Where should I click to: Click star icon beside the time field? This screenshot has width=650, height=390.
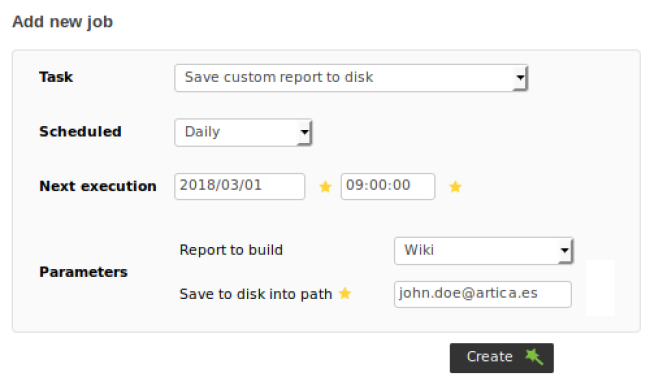(455, 187)
